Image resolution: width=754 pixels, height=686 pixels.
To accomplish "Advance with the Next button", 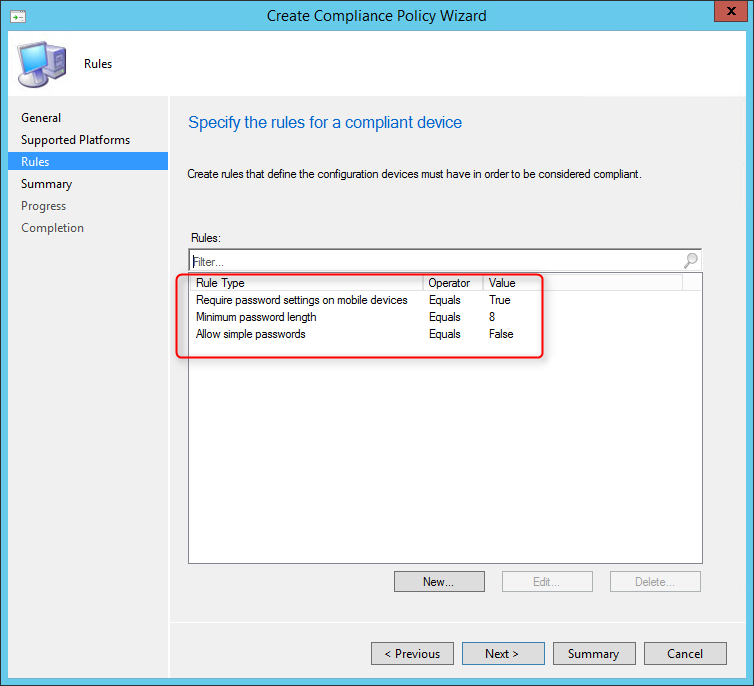I will click(503, 654).
